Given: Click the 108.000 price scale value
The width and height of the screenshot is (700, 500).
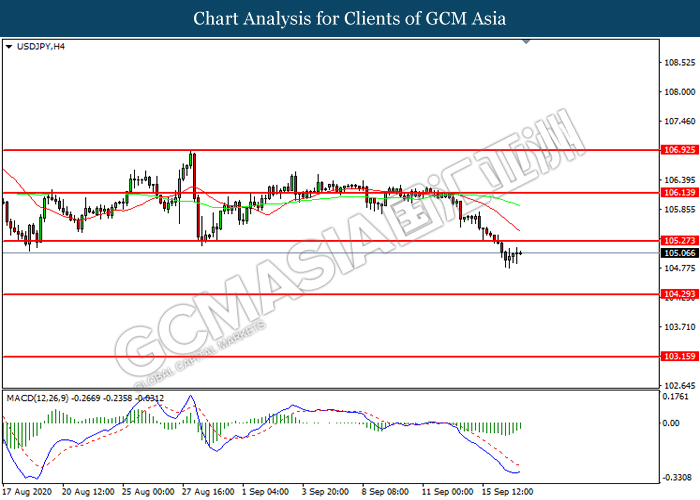Looking at the screenshot, I should pos(680,92).
